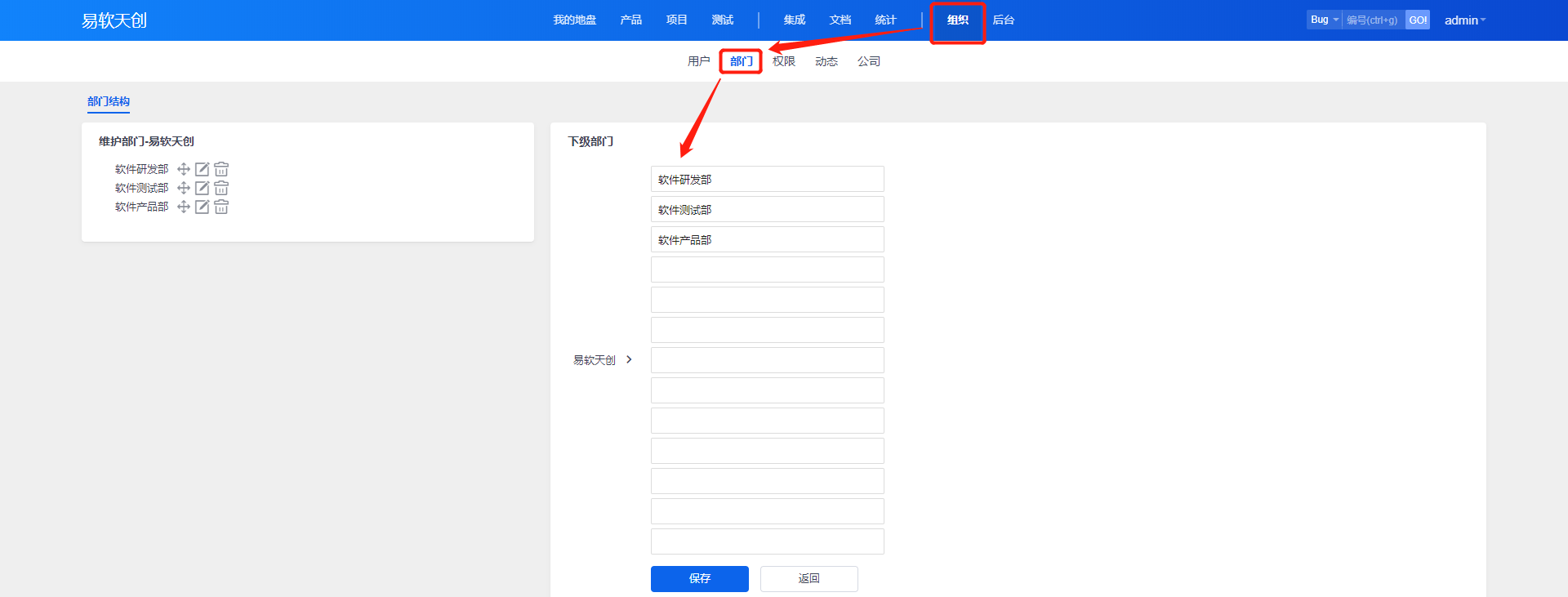Click the 软件产品部 name input field
Screen dimensions: 1568x597
pos(767,239)
